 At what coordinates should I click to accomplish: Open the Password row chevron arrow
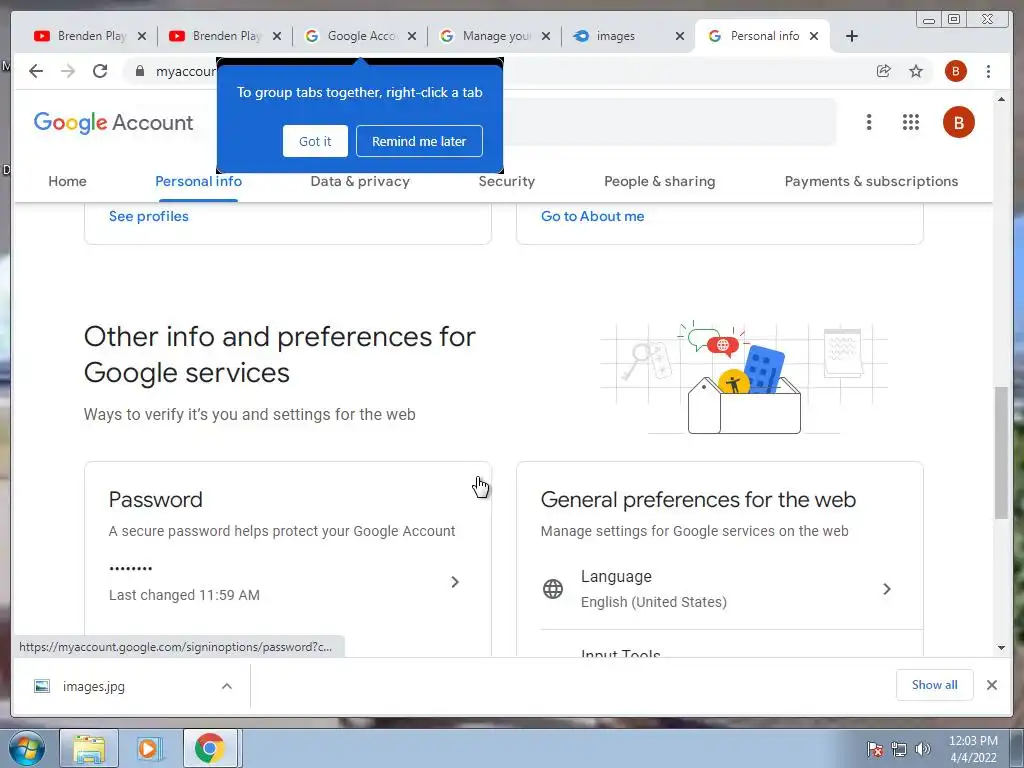tap(455, 582)
